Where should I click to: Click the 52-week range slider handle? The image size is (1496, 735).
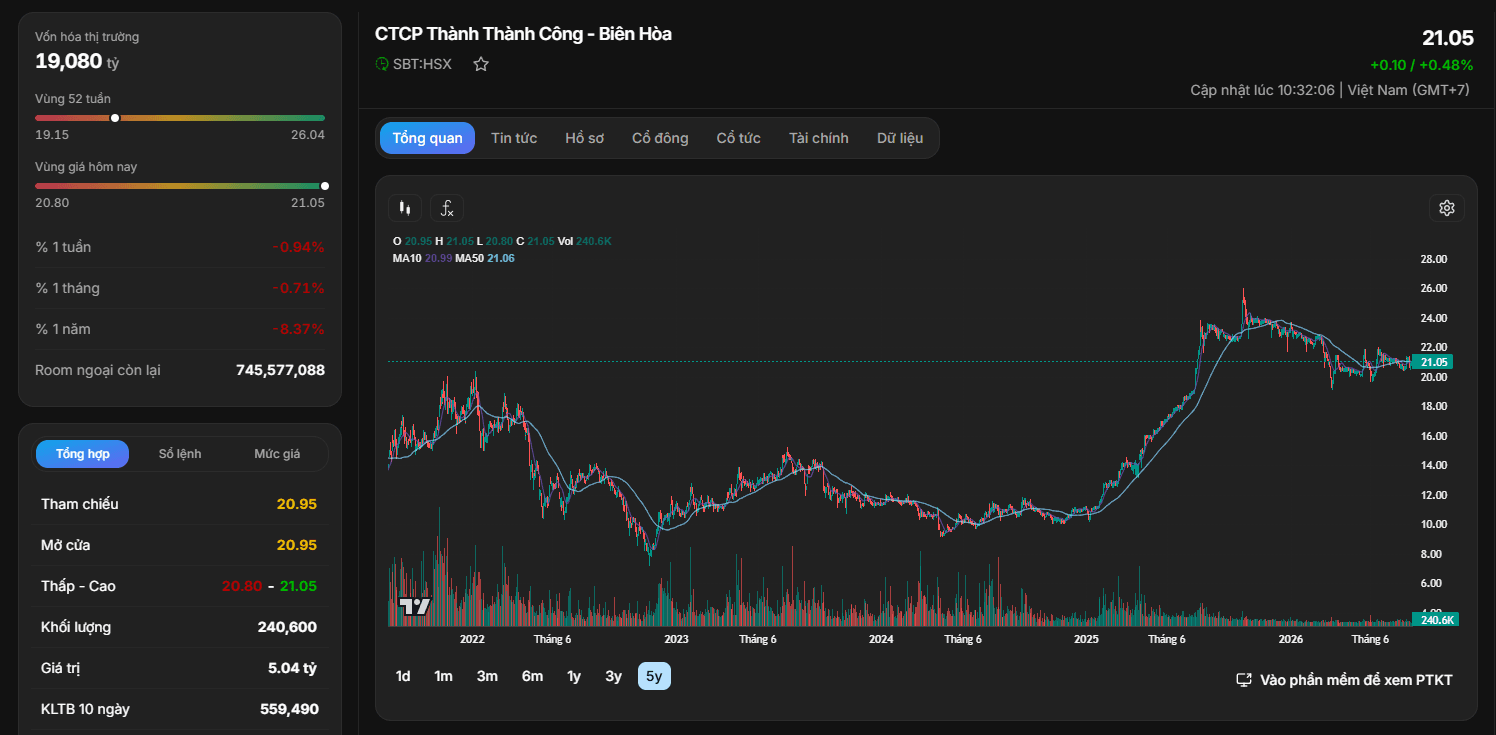(x=115, y=118)
